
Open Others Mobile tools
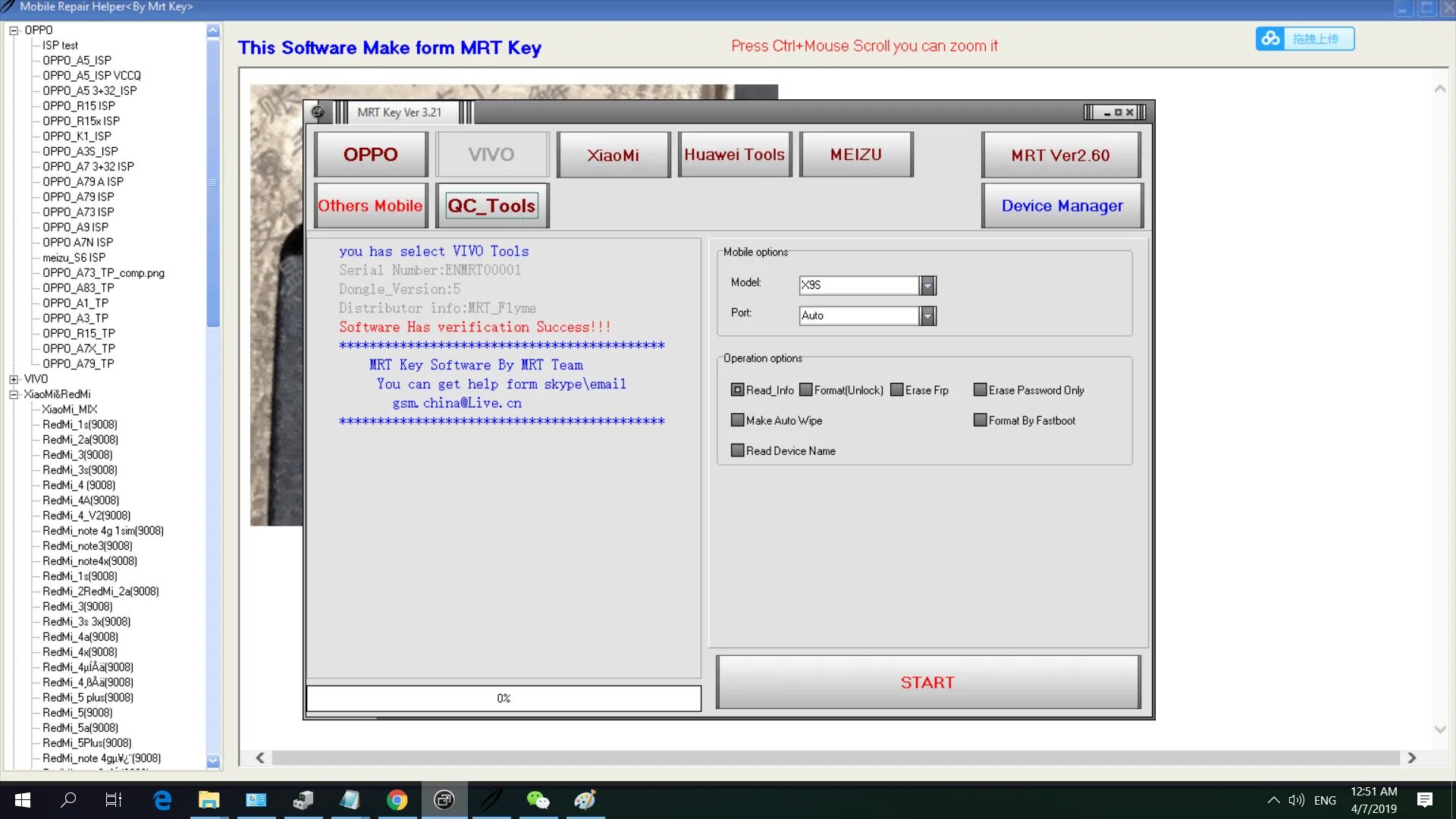[370, 205]
